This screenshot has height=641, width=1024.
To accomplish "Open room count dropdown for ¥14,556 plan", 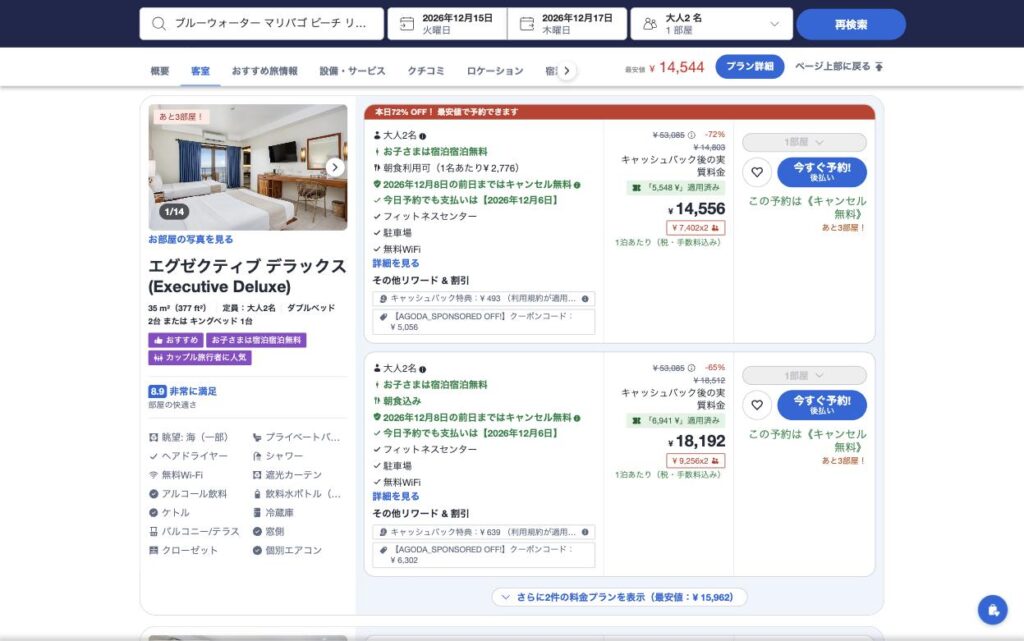I will coord(804,142).
